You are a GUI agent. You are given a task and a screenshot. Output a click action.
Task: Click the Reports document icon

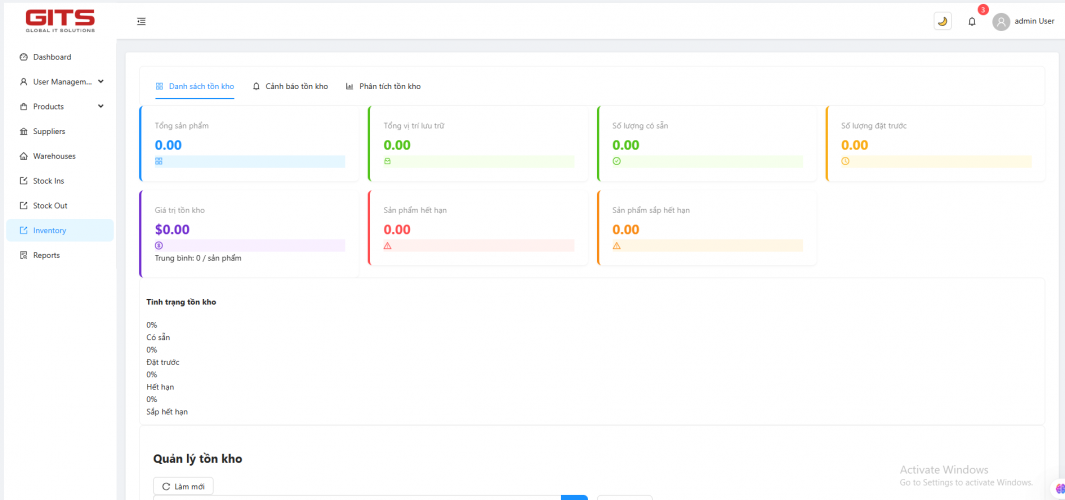[x=24, y=255]
